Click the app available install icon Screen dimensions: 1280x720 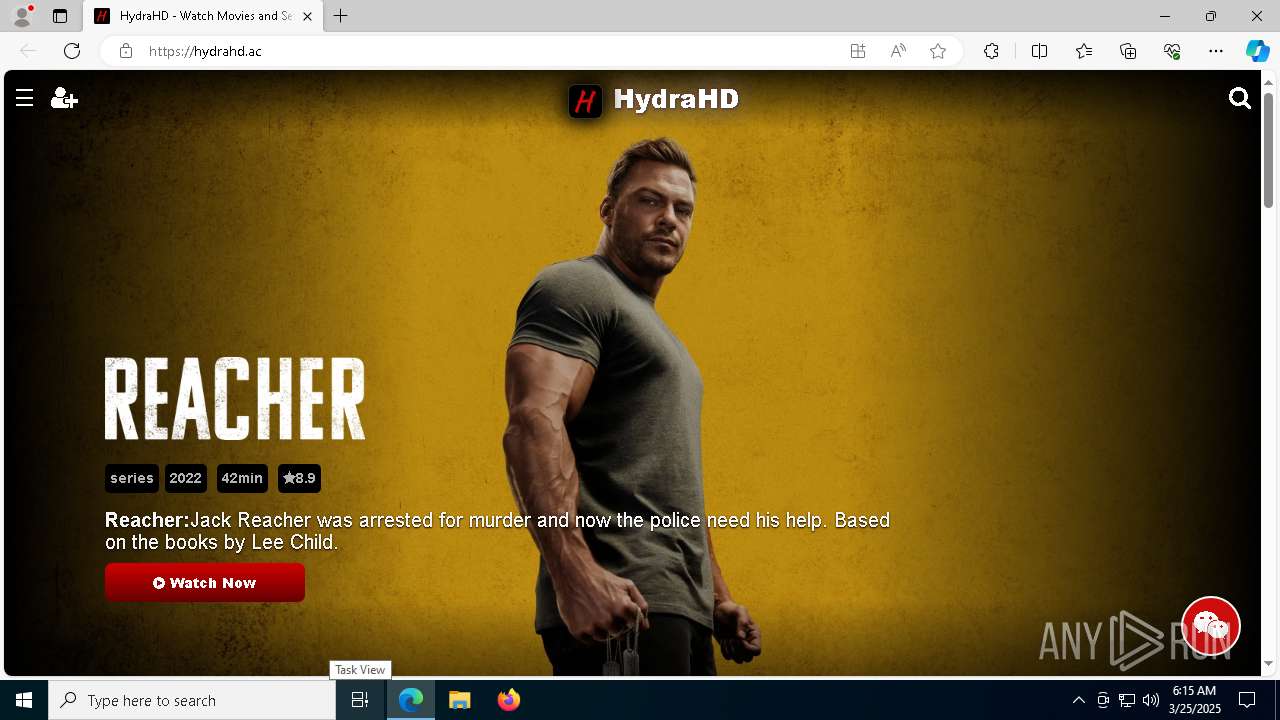pos(858,51)
